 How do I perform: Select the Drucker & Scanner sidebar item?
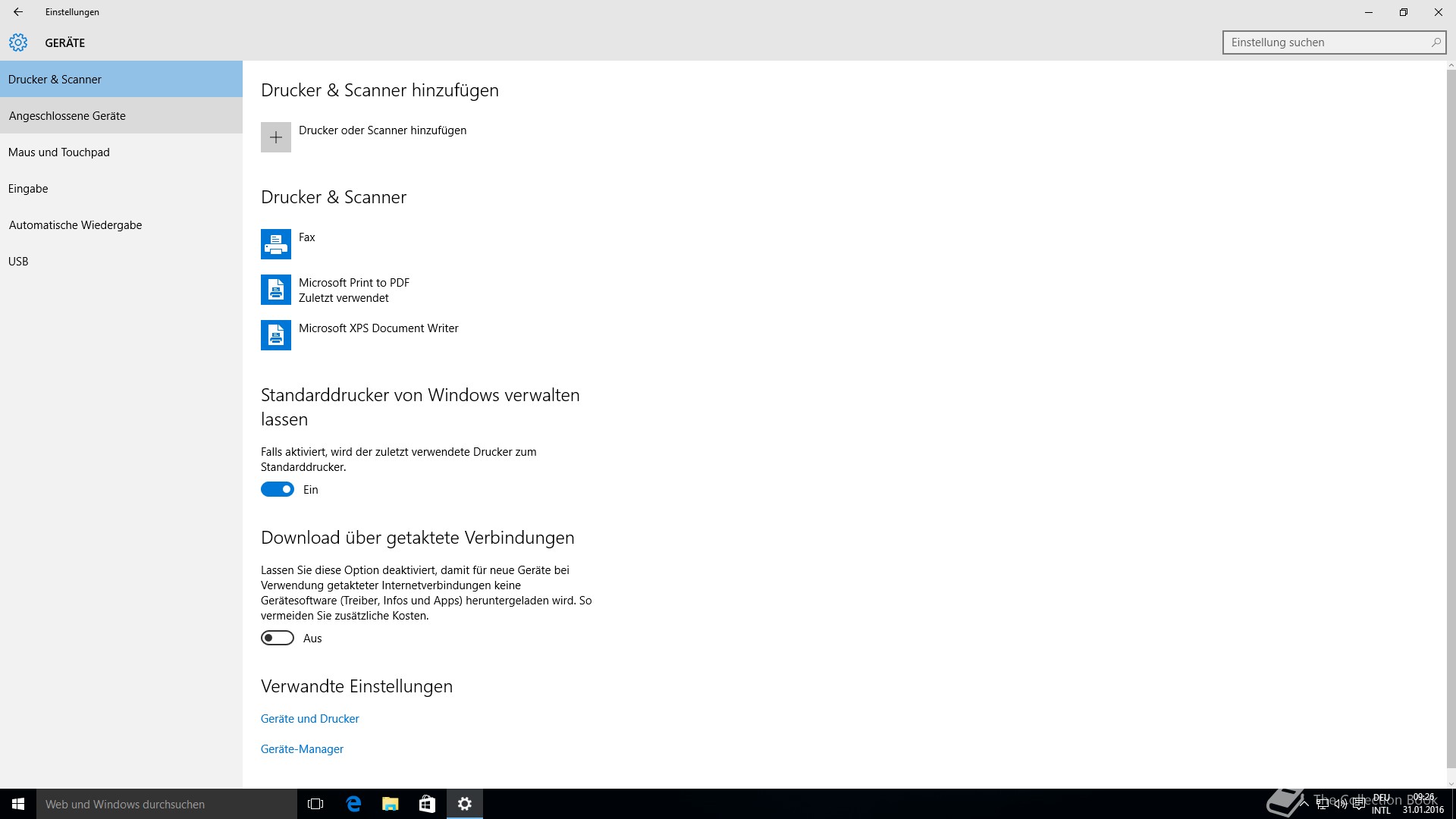[121, 79]
